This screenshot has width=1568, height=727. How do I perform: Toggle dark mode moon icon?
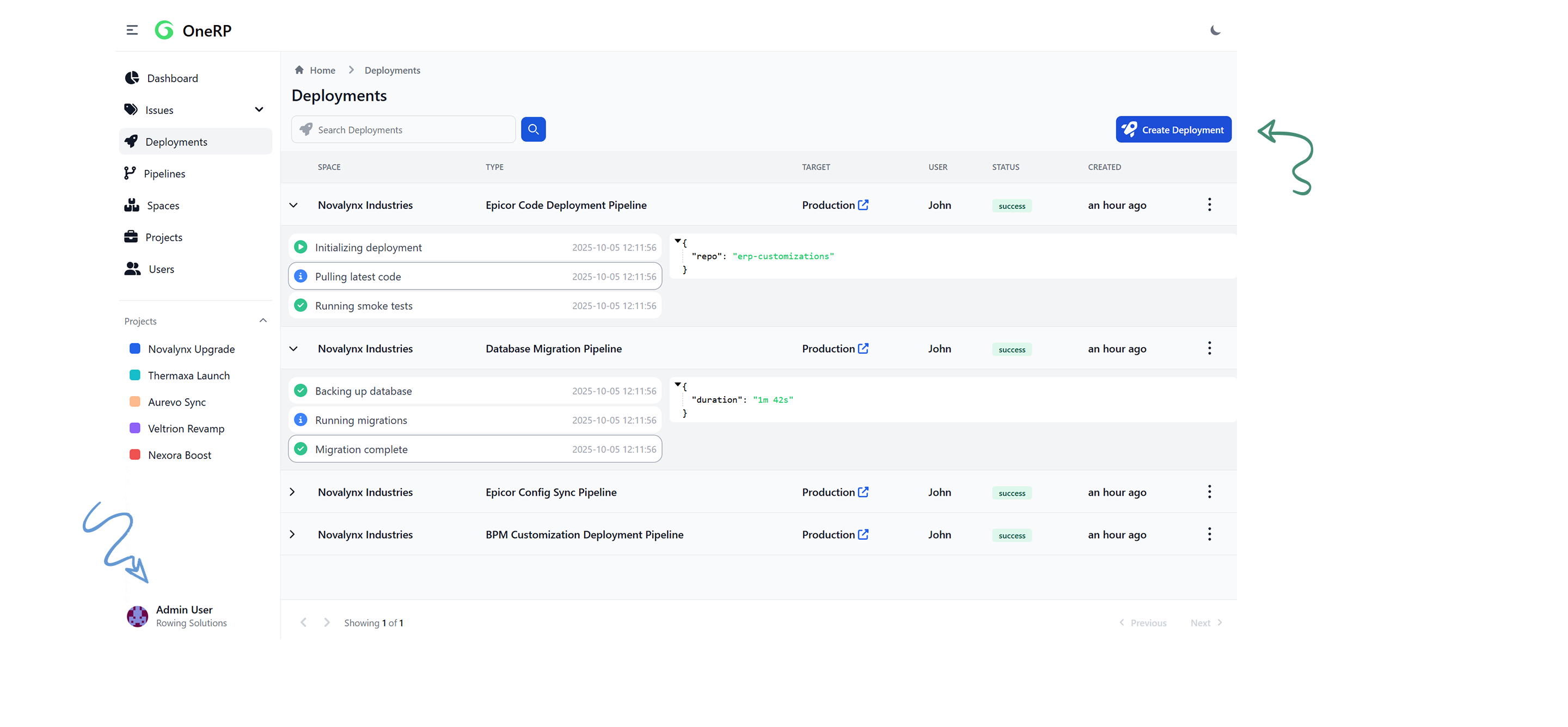tap(1215, 30)
